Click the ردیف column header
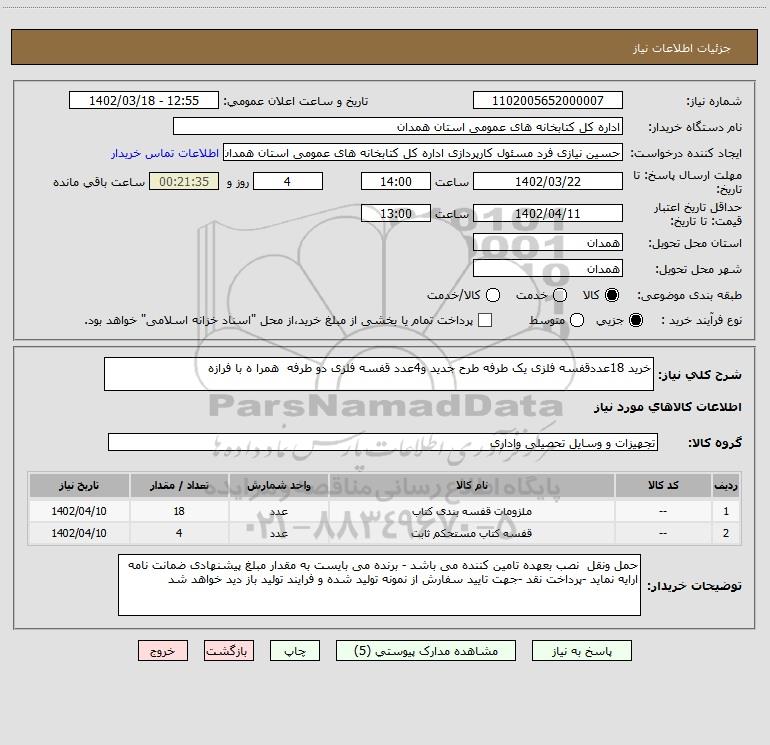This screenshot has height=745, width=770. coord(726,486)
